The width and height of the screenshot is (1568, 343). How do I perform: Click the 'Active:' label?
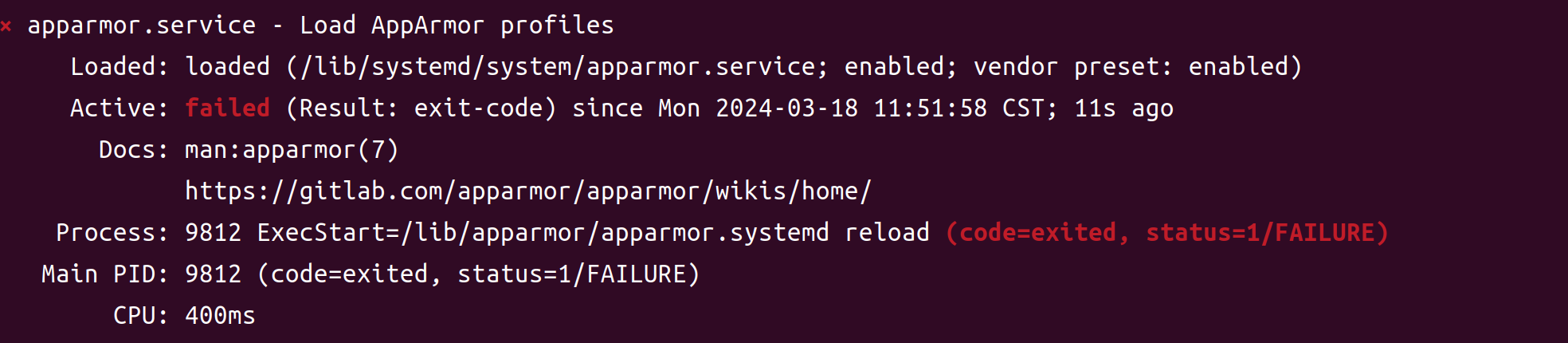click(120, 108)
